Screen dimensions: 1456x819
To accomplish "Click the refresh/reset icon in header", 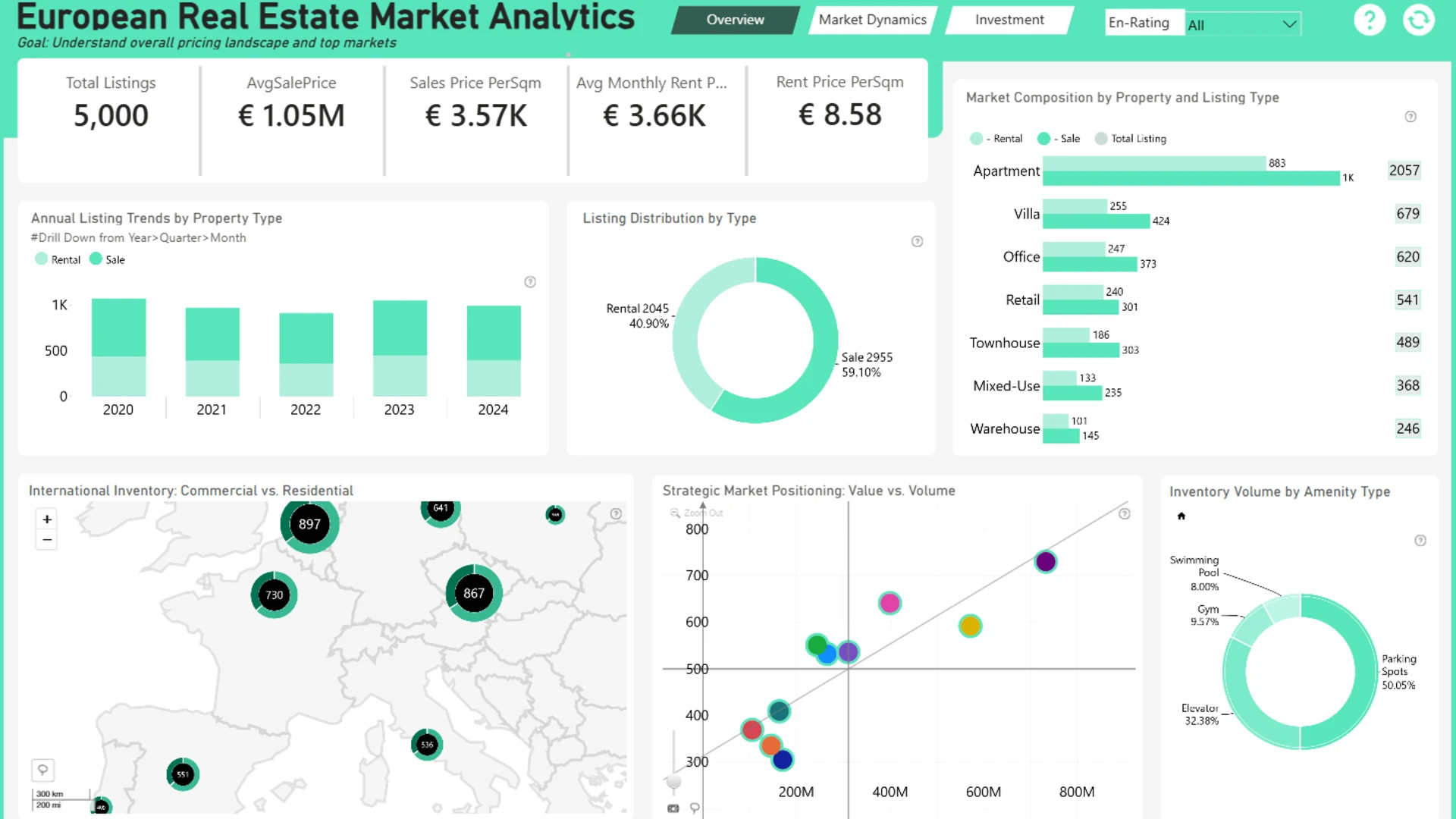I will (x=1417, y=20).
